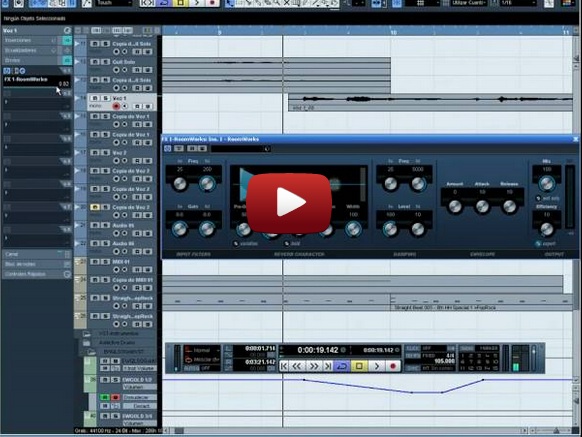Play the video with the red YouTube button

(289, 203)
